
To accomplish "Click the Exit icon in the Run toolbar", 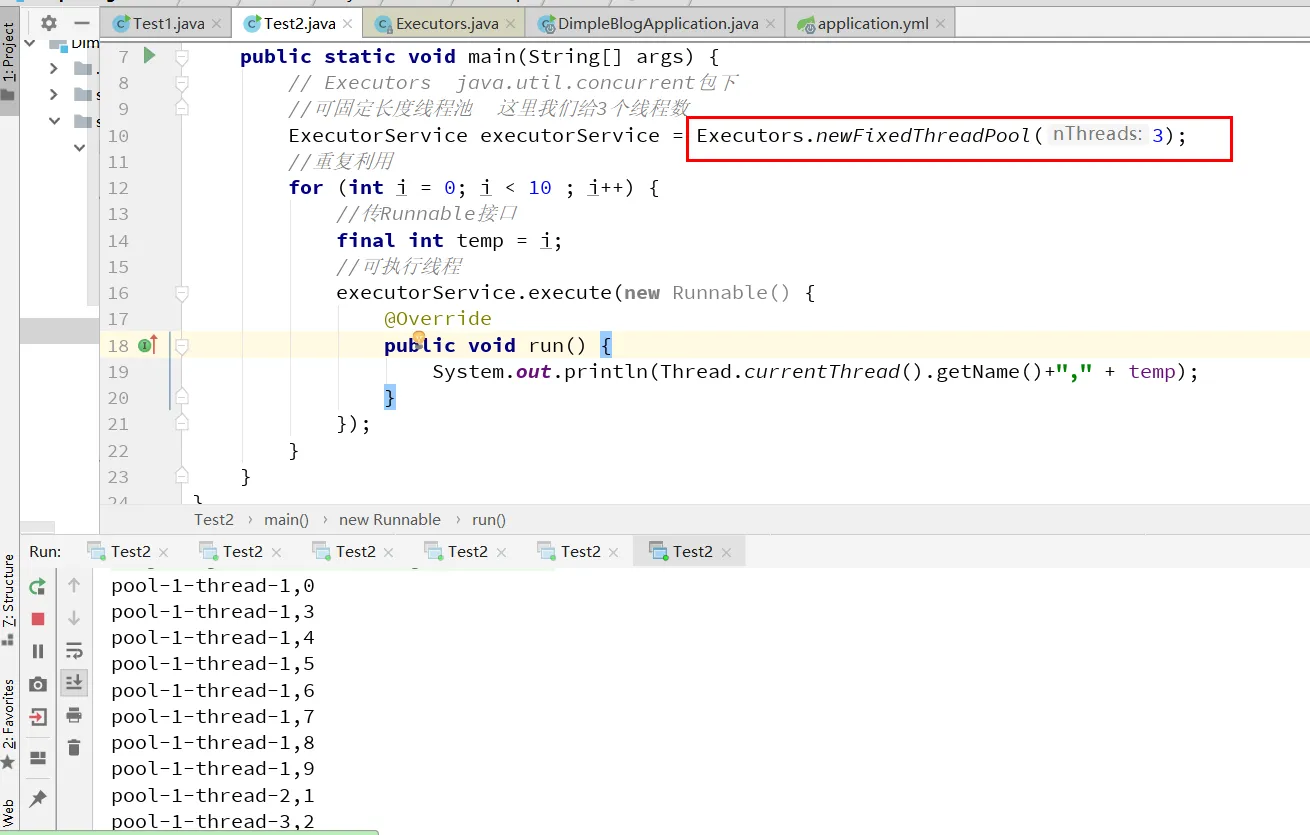I will (x=38, y=717).
